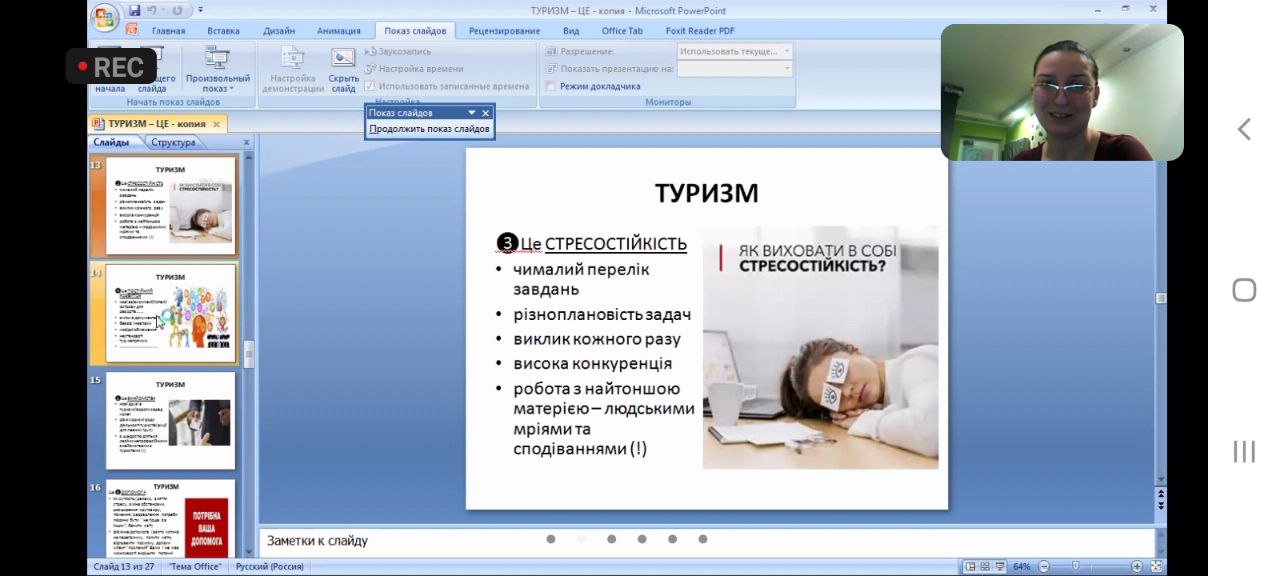Screen dimensions: 1280x576
Task: Click Слайд 13 из 27 status indicator
Action: (x=124, y=566)
